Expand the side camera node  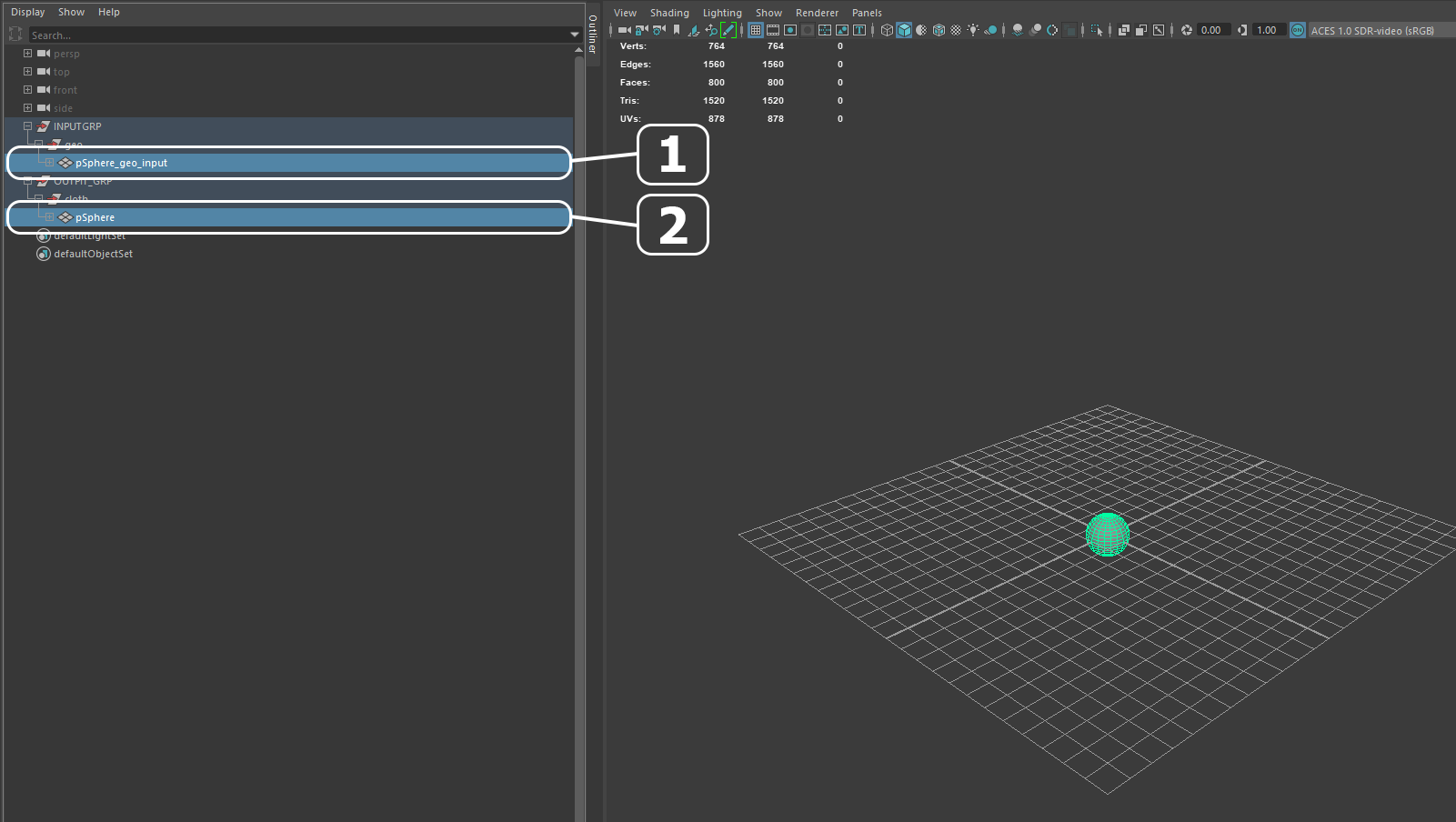pyautogui.click(x=27, y=108)
